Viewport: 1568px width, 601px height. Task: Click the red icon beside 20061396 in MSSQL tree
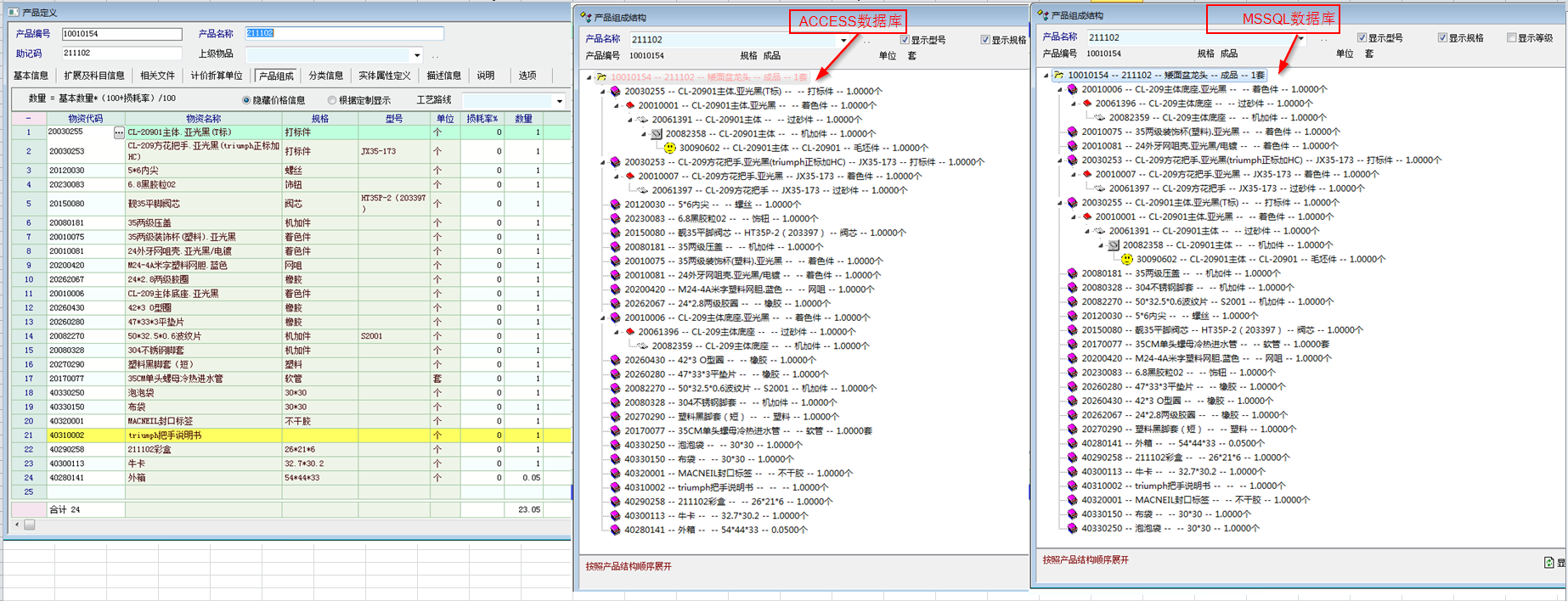click(x=1086, y=104)
